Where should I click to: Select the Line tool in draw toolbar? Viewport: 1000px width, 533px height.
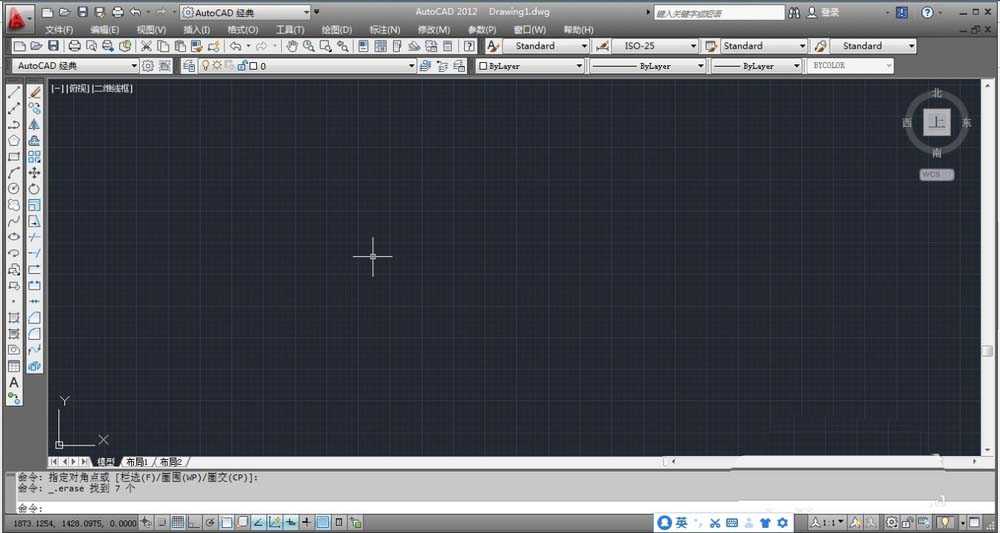[14, 92]
